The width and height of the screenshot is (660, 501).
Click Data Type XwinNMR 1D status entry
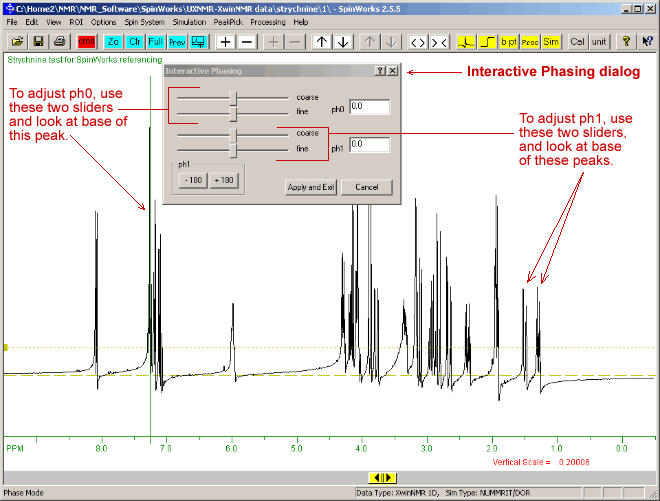[x=398, y=493]
